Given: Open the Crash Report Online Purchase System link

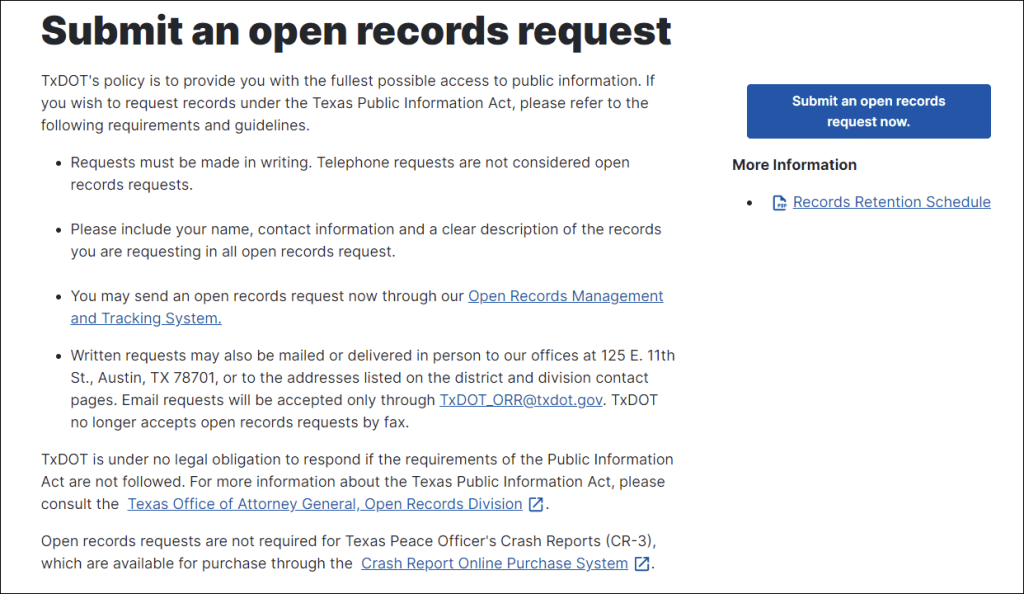Looking at the screenshot, I should coord(494,564).
